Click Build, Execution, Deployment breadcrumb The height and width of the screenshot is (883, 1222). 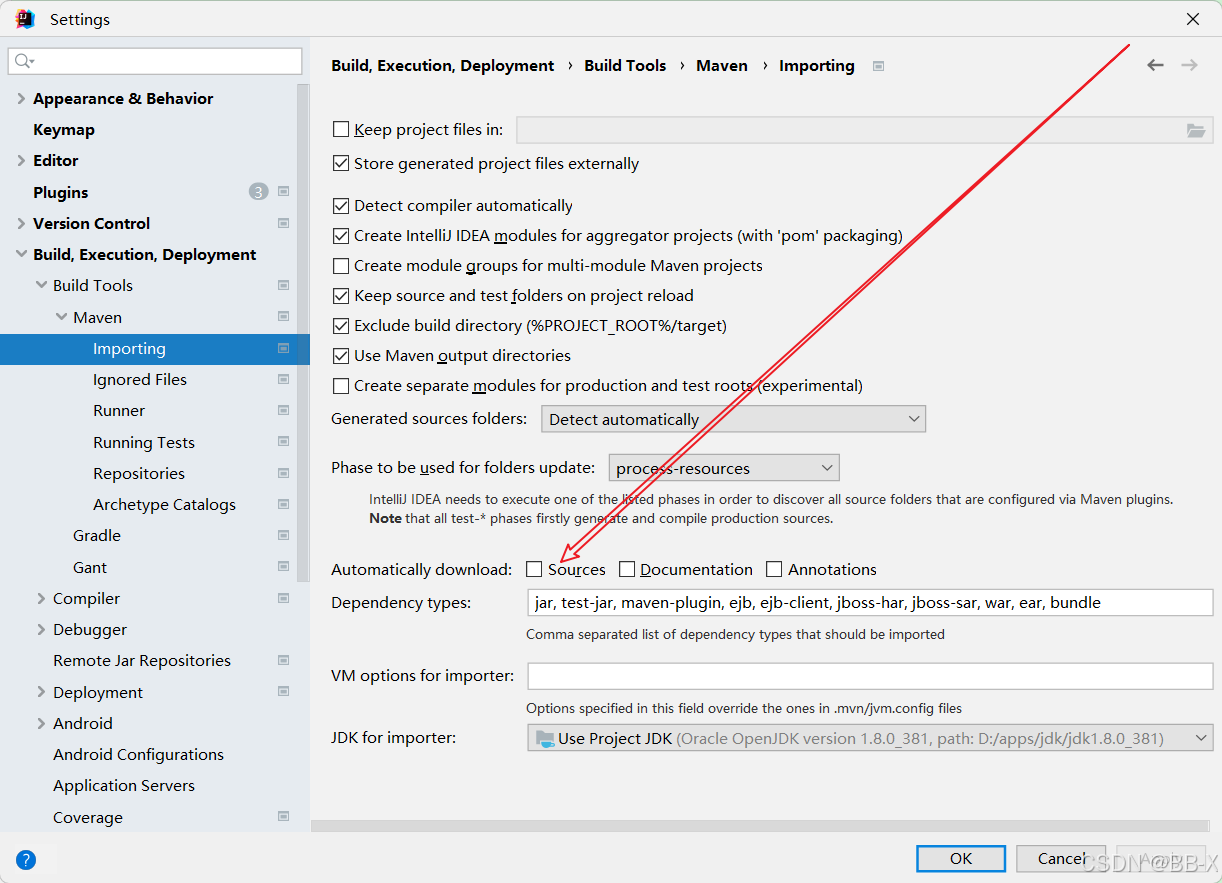[x=443, y=65]
